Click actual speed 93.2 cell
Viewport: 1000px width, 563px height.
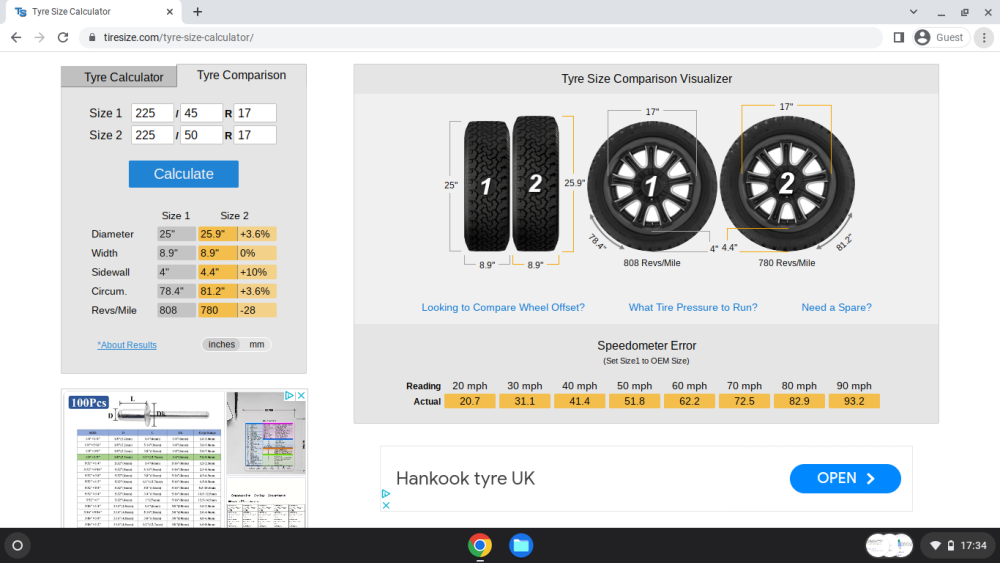[x=854, y=401]
